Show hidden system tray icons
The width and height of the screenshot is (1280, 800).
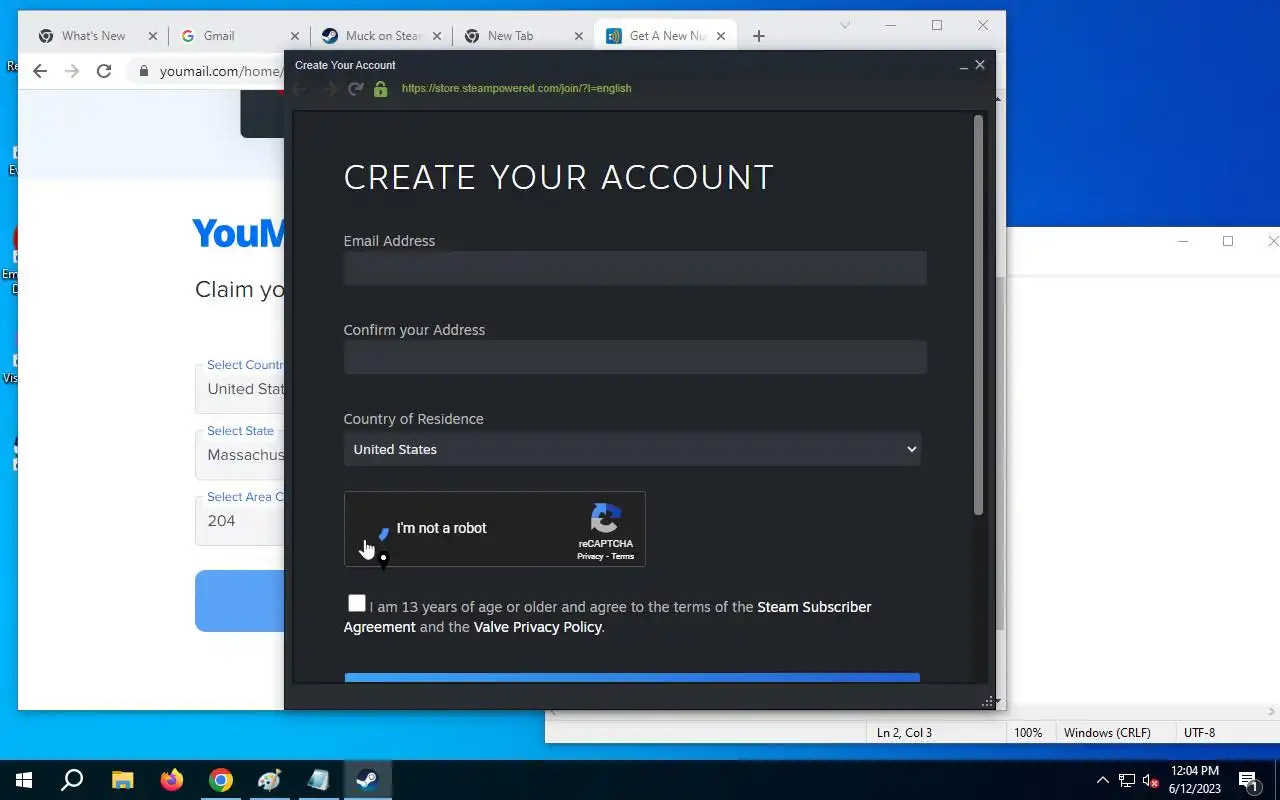pyautogui.click(x=1103, y=780)
